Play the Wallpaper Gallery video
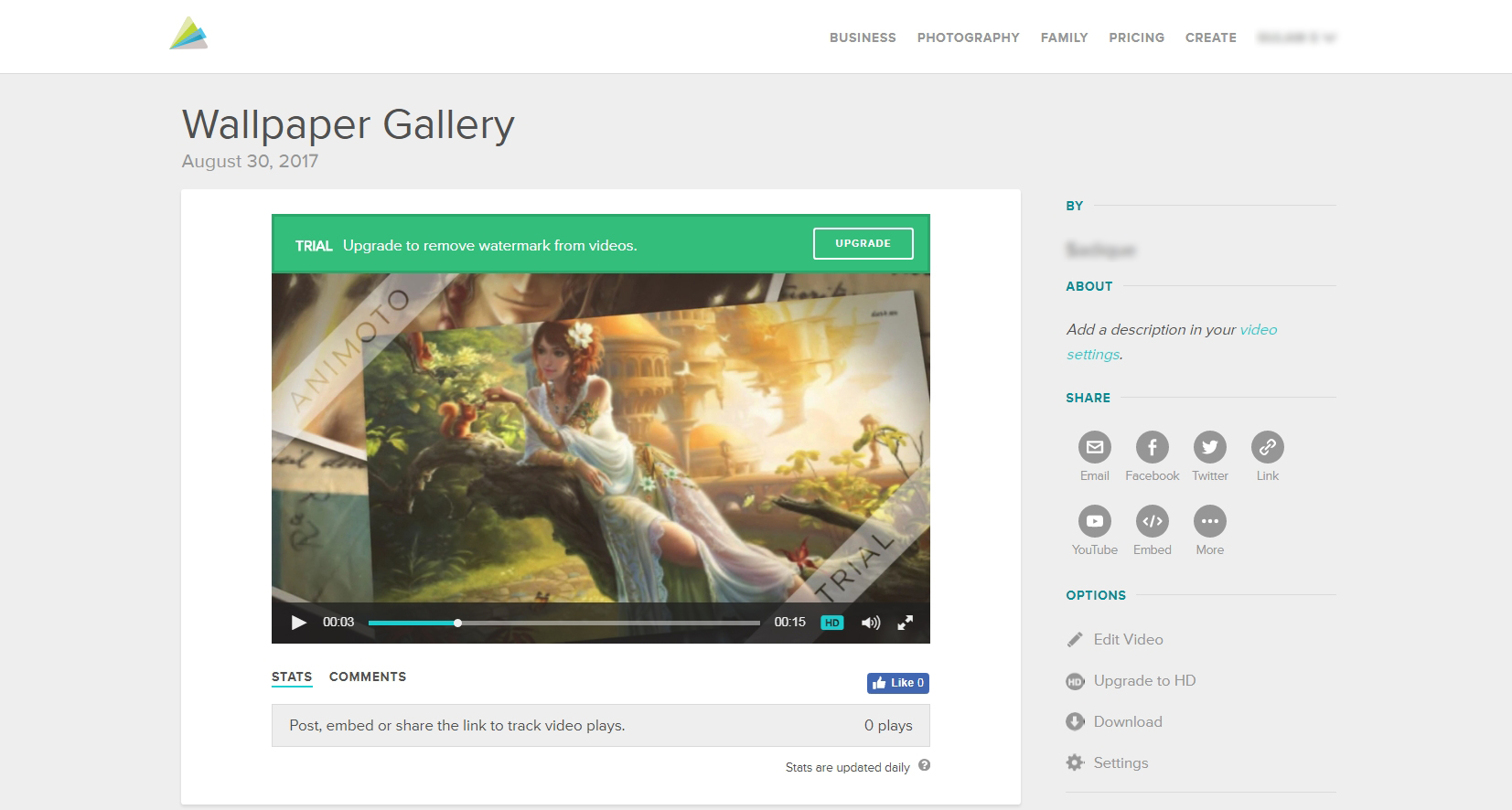The width and height of the screenshot is (1512, 810). tap(298, 623)
